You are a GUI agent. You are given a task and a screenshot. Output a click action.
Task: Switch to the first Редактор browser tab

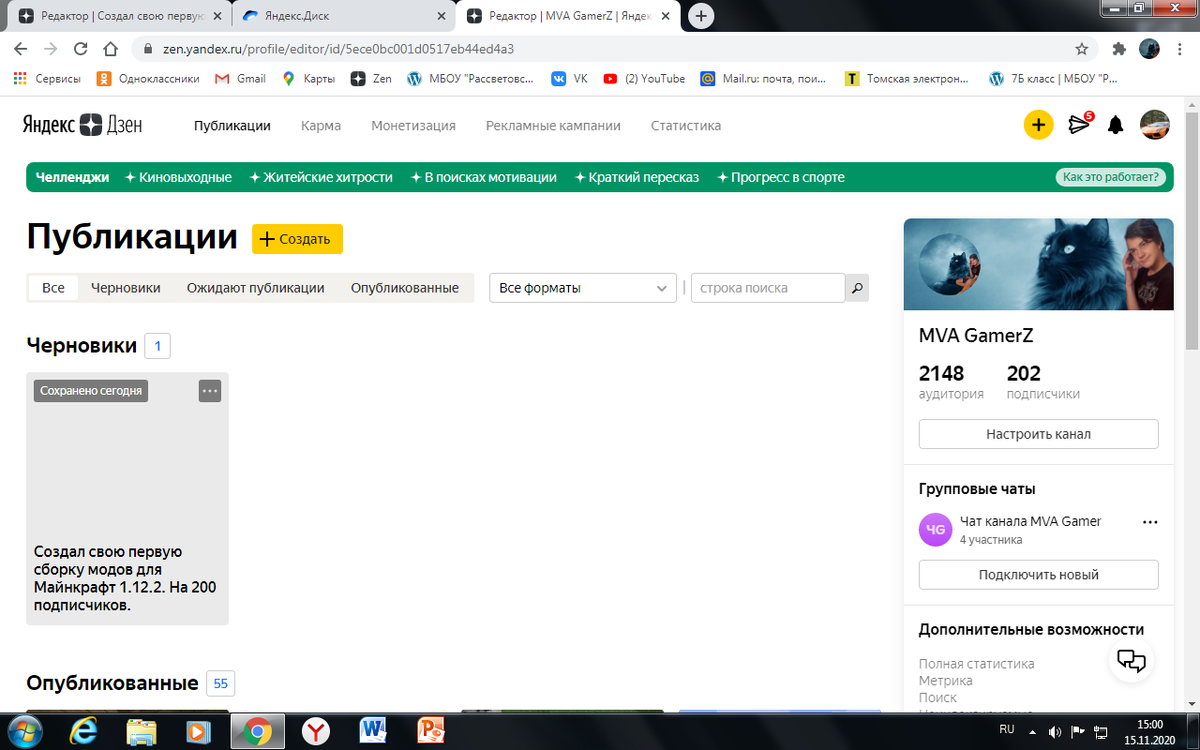tap(118, 16)
